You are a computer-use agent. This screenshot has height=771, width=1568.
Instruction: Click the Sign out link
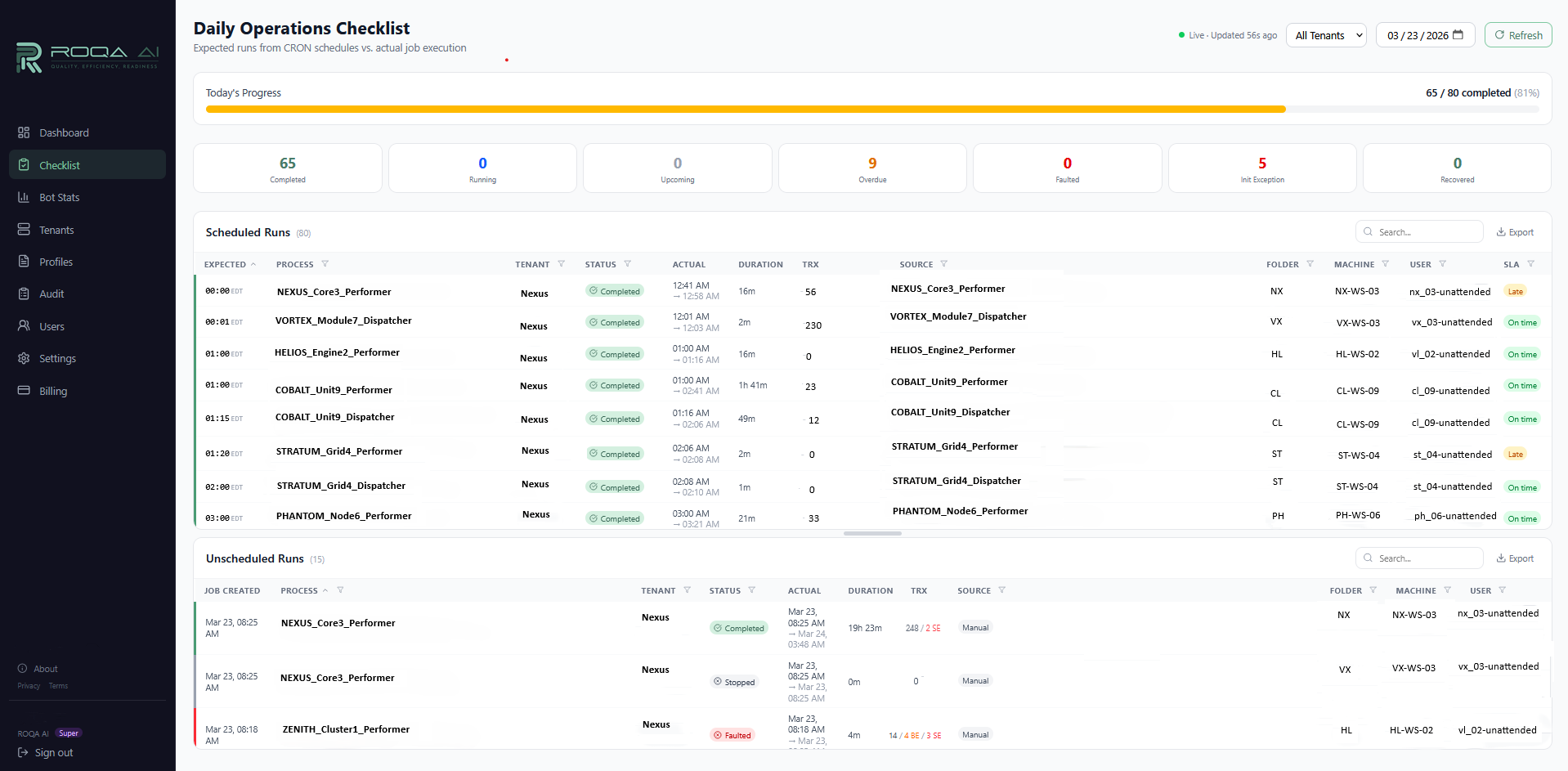[45, 752]
